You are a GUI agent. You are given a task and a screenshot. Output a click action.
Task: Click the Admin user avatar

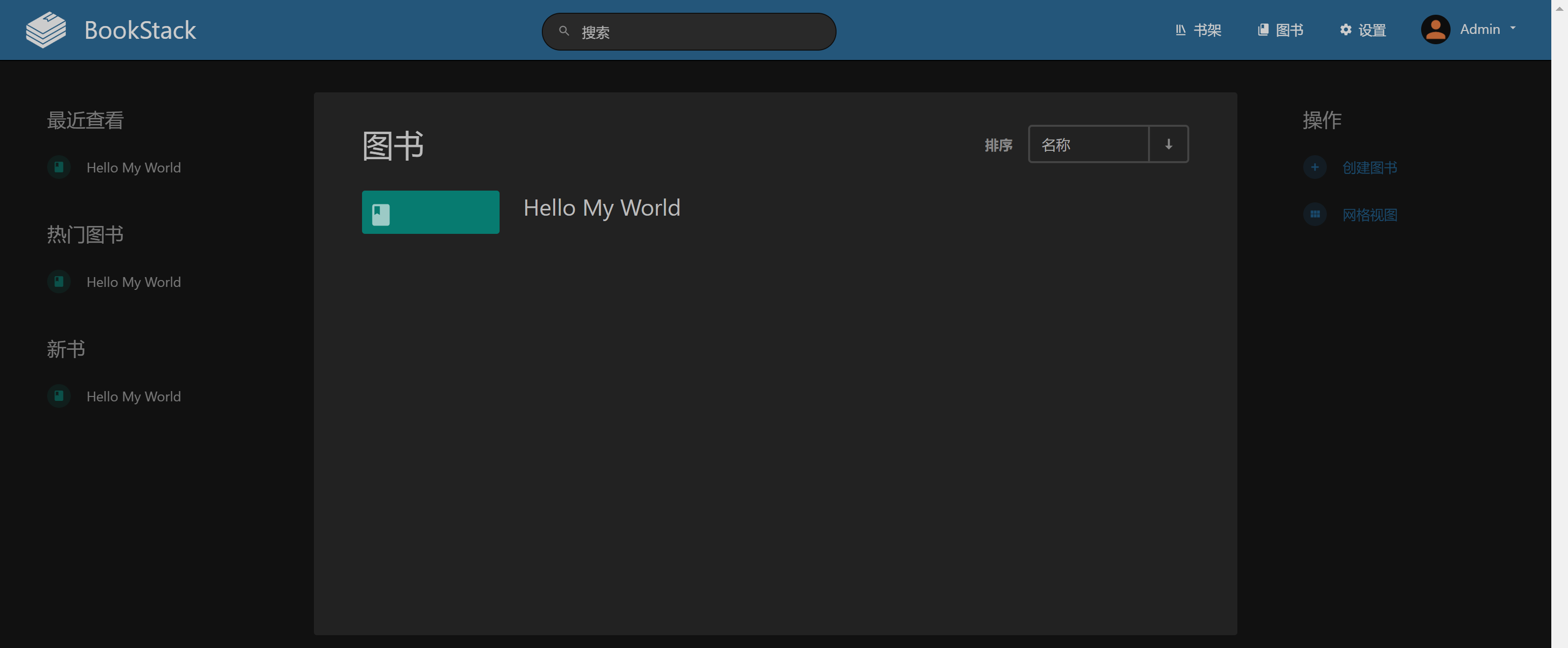(x=1435, y=29)
